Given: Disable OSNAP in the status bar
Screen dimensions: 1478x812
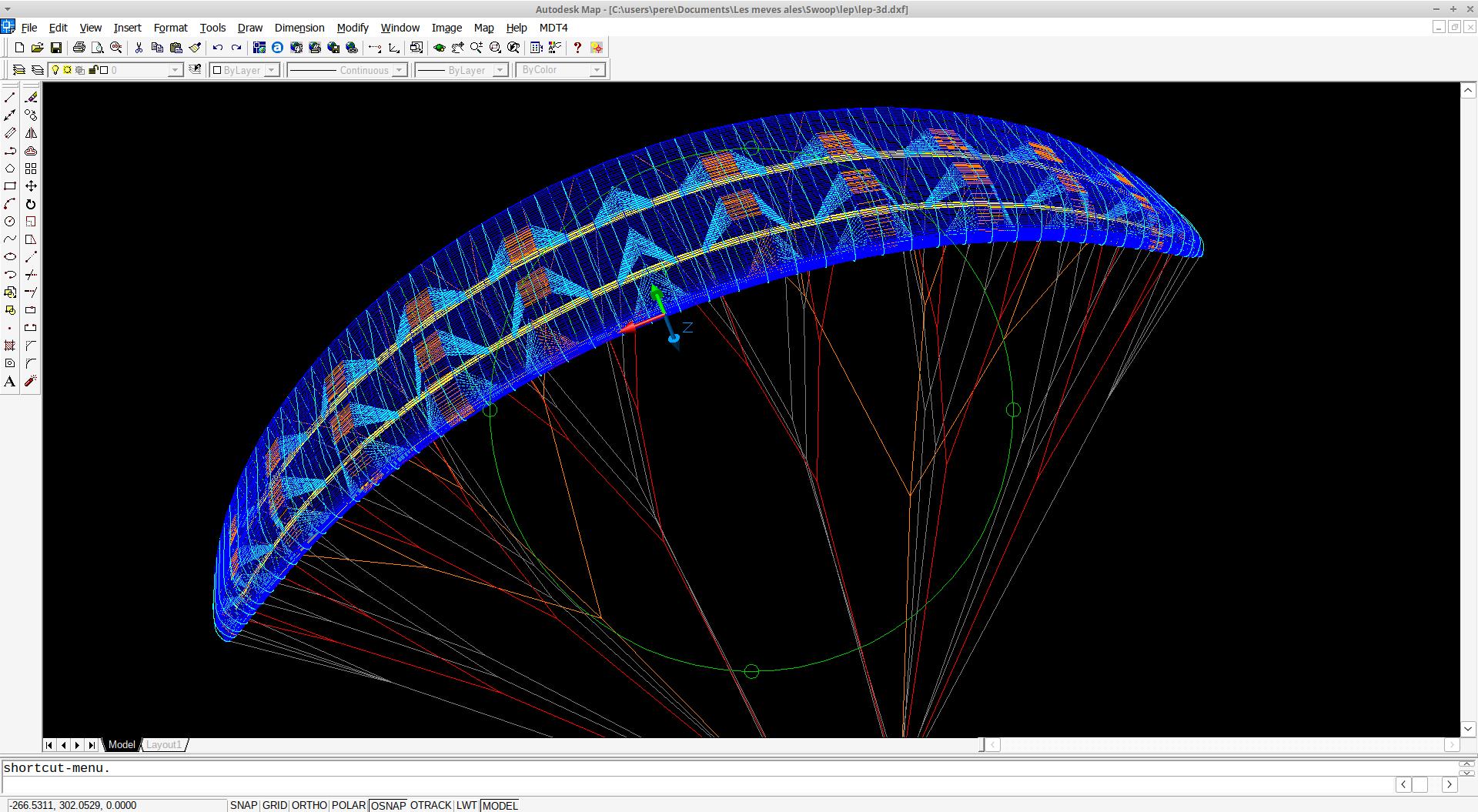Looking at the screenshot, I should coord(388,805).
